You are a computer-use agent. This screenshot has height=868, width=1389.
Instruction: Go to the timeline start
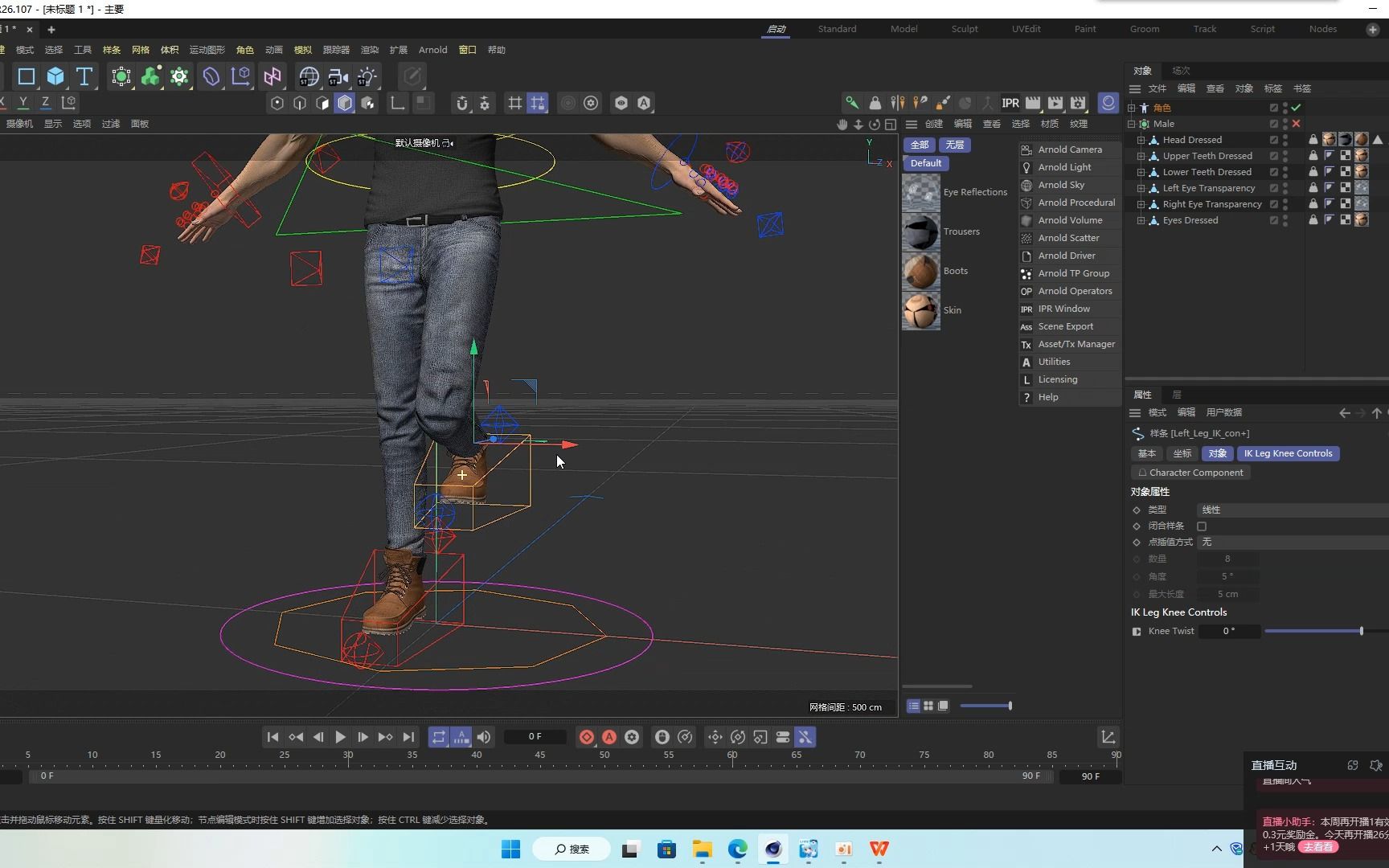(x=272, y=737)
